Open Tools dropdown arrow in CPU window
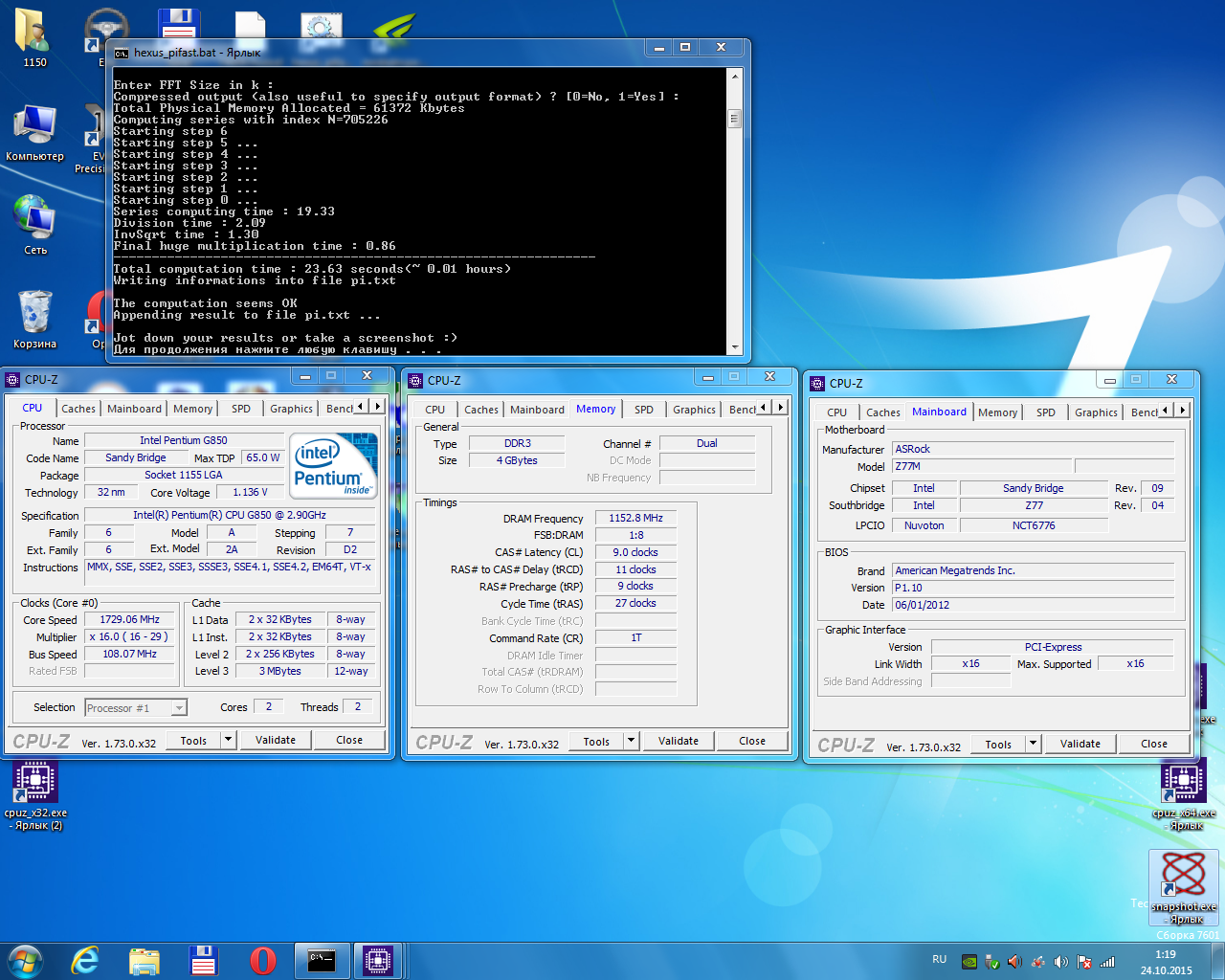Screen dimensions: 1225x980 pos(228,740)
